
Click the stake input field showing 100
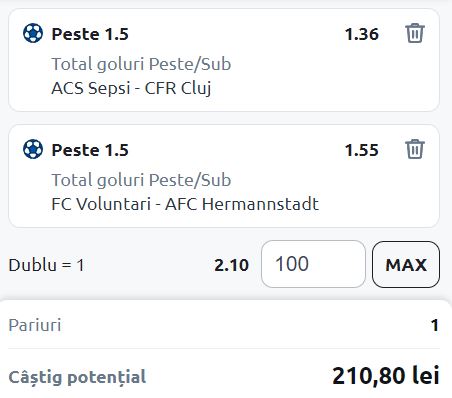pyautogui.click(x=313, y=264)
